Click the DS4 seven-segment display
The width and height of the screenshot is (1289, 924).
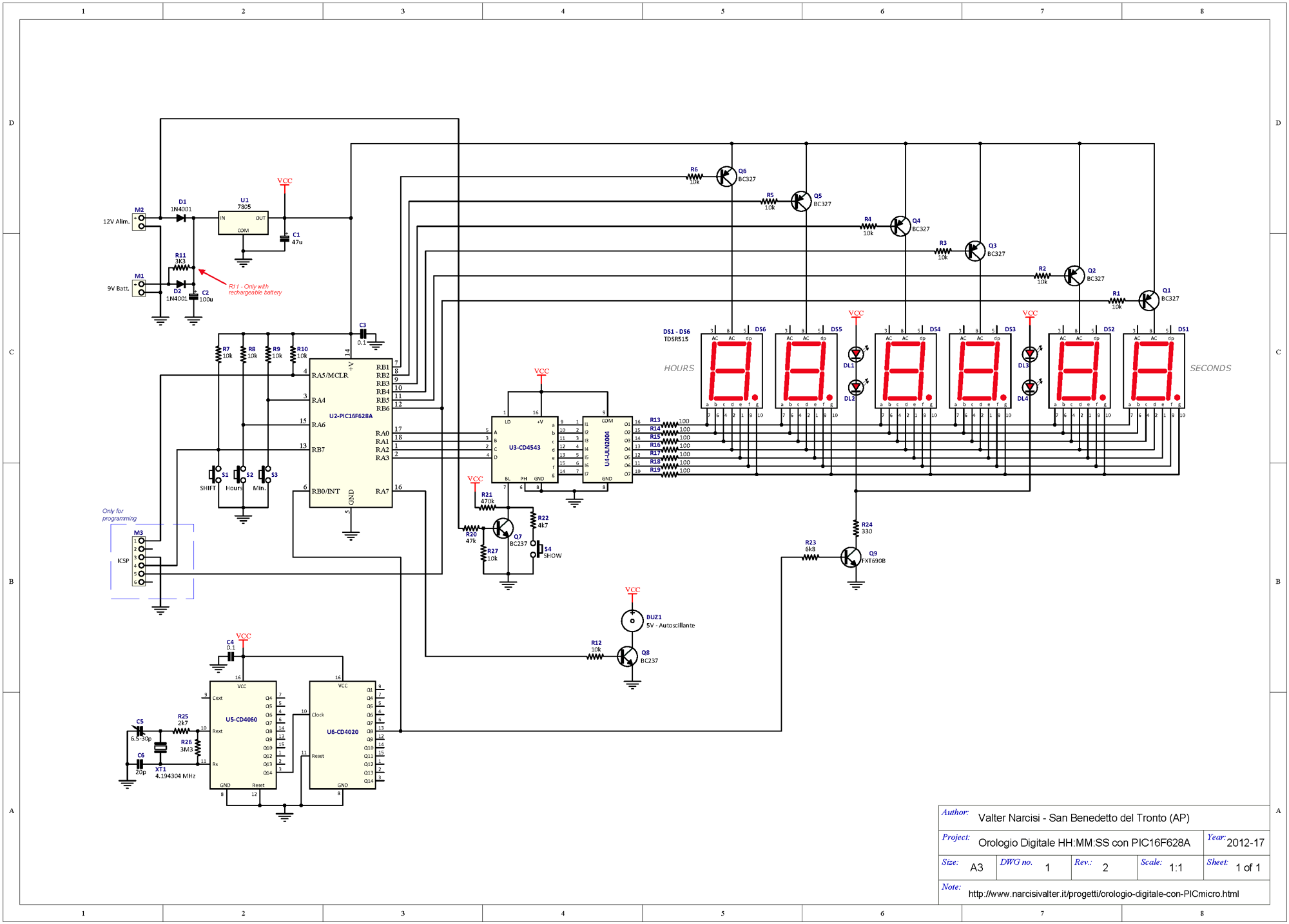point(906,371)
